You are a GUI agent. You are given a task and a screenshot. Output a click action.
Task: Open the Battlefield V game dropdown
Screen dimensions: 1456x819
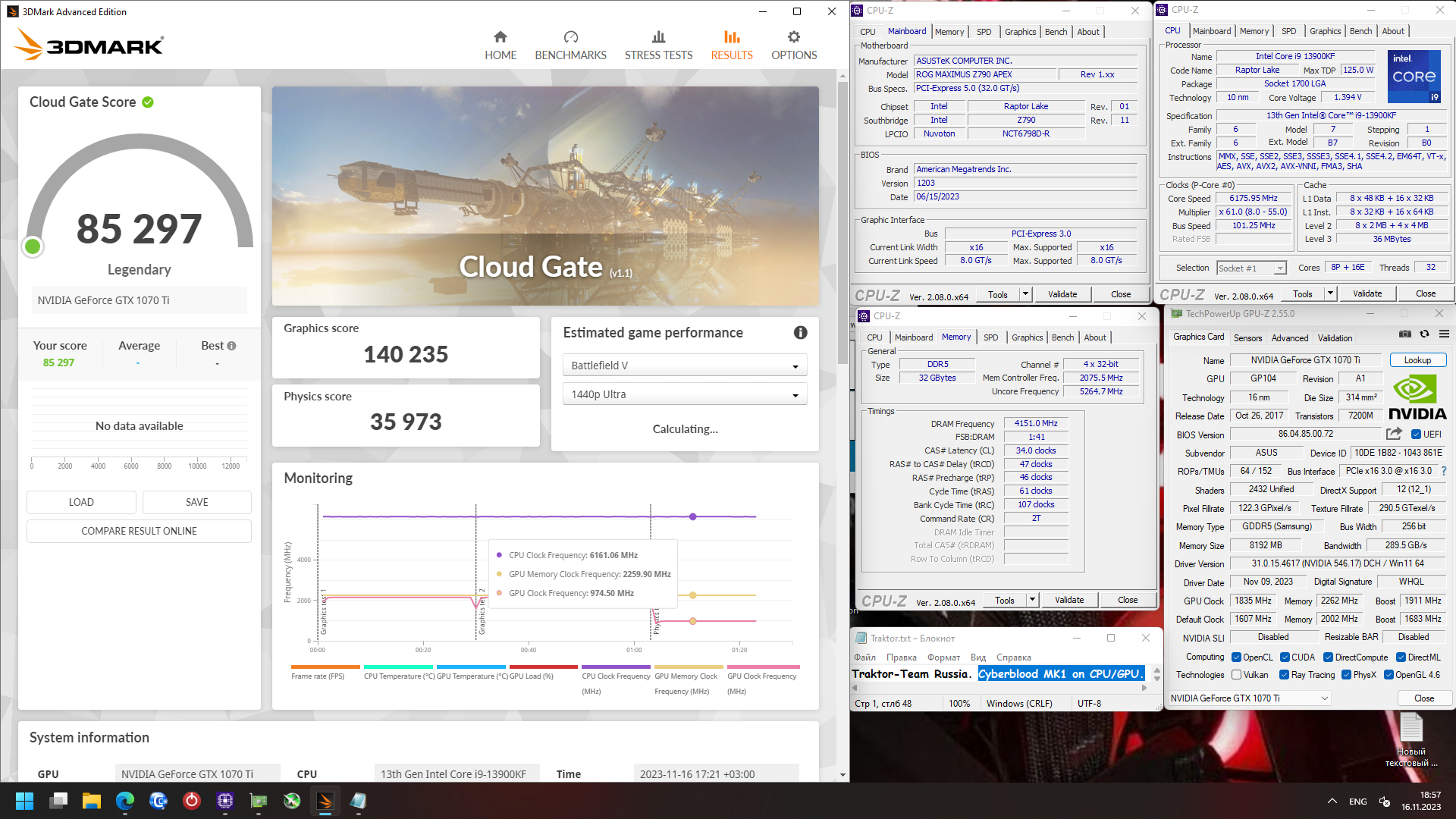click(x=685, y=366)
